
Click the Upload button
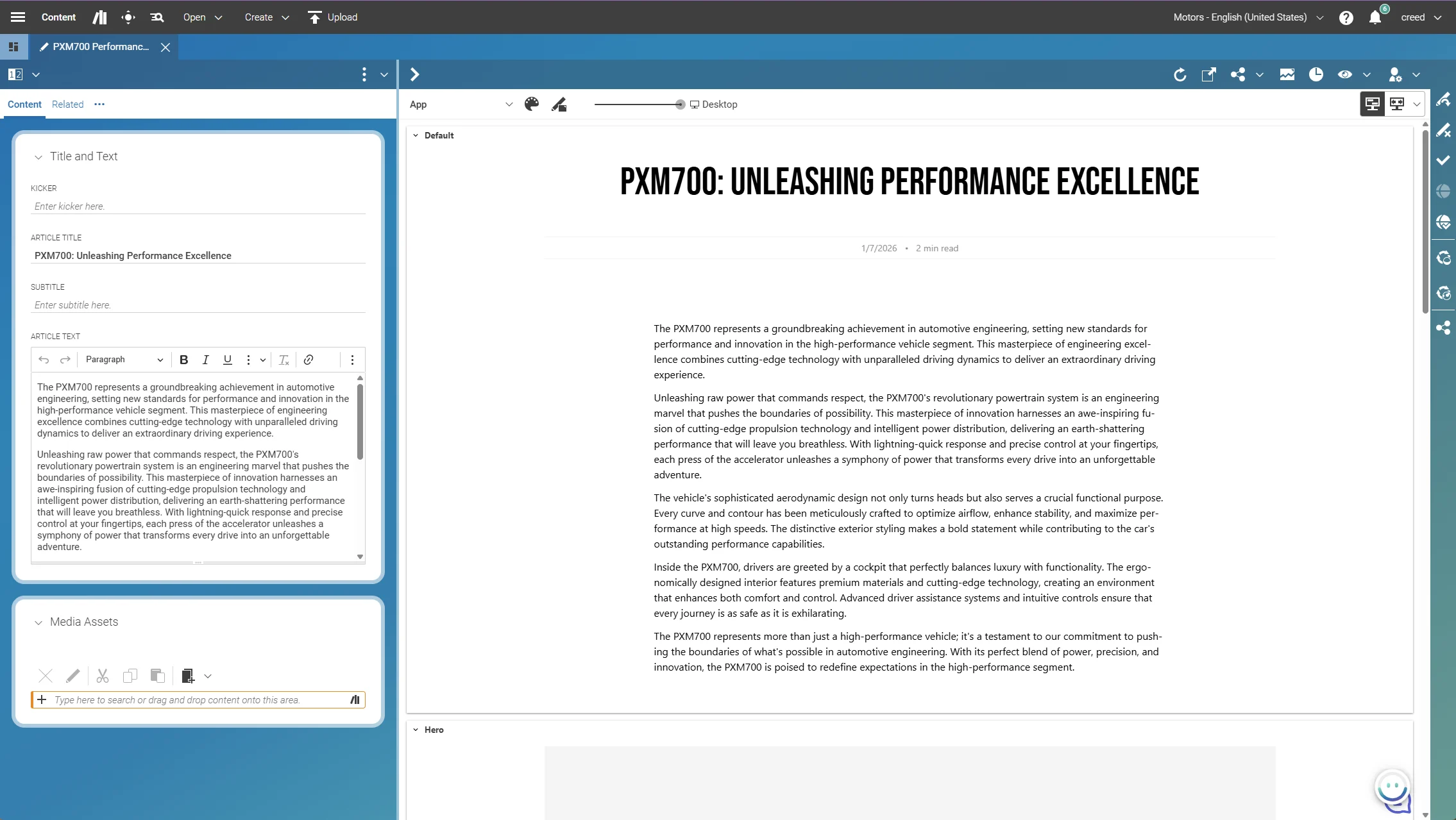332,17
